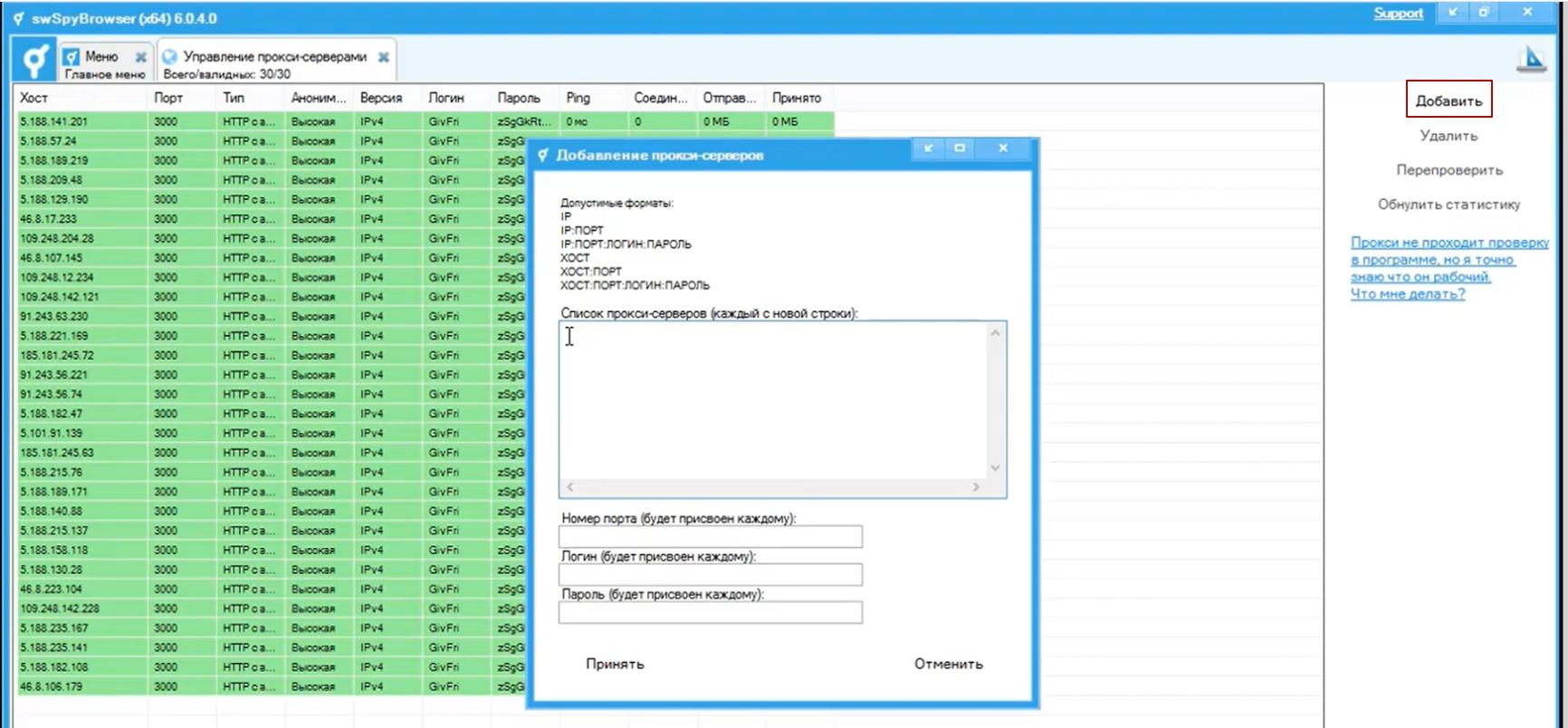Click the Удалить button
The image size is (1568, 728).
click(x=1448, y=136)
